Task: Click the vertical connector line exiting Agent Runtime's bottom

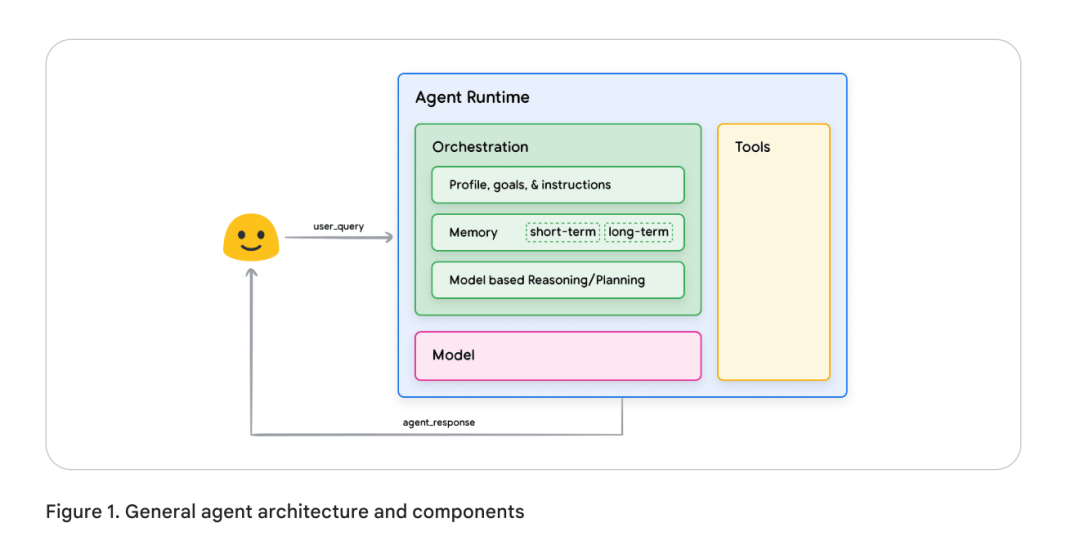Action: click(x=622, y=415)
